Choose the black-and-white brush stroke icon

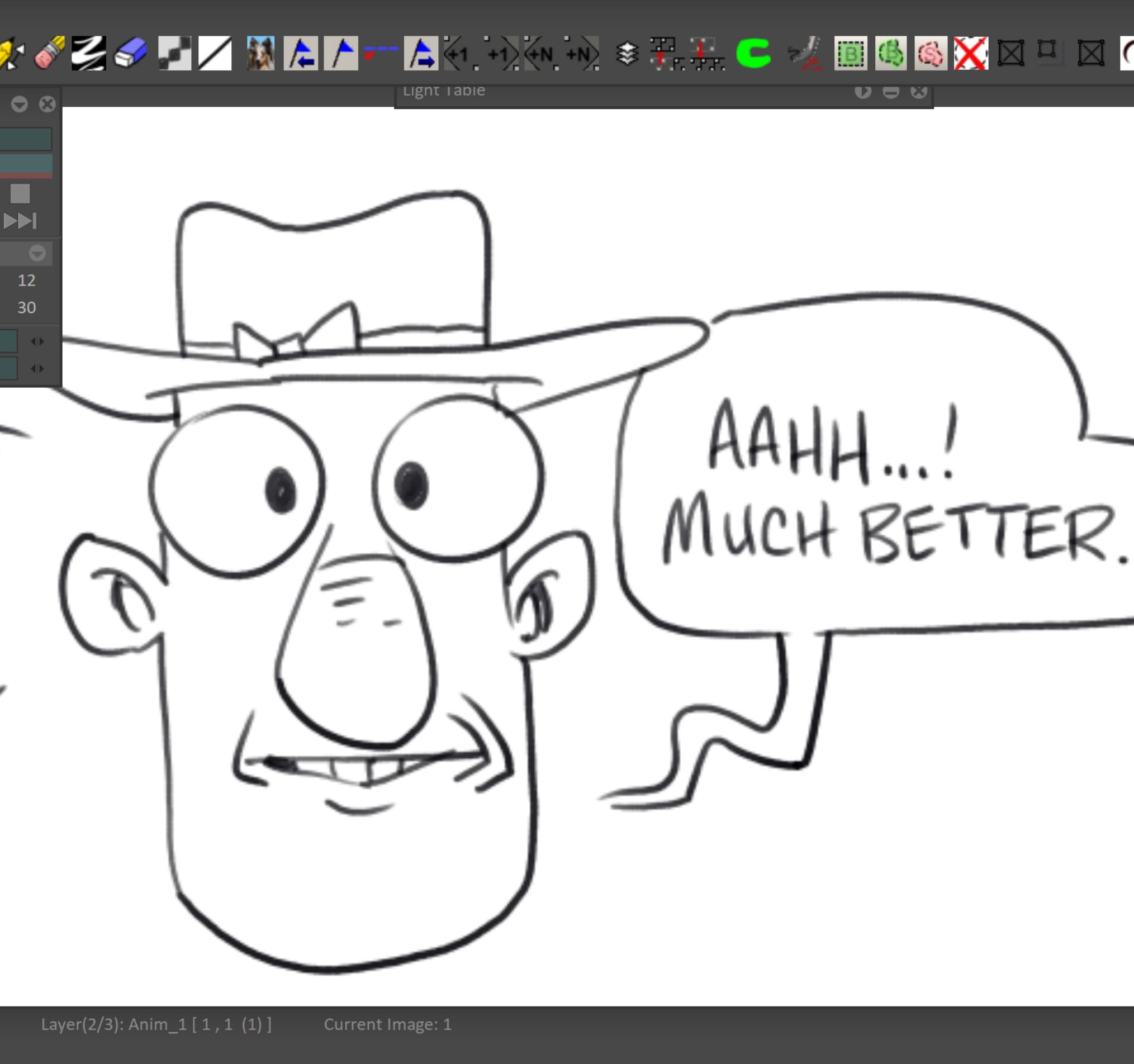(x=89, y=54)
